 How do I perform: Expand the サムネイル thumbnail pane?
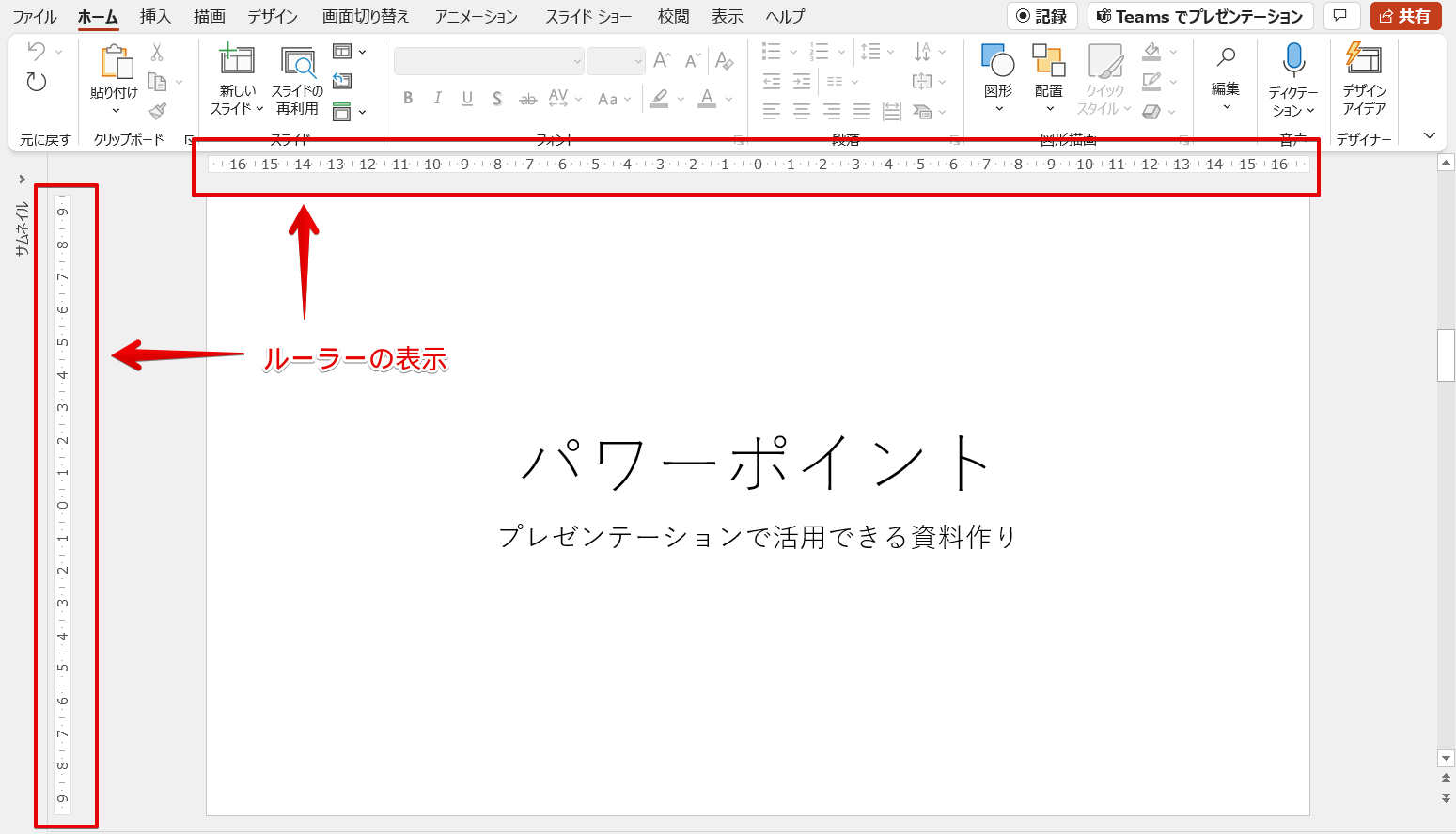click(22, 179)
